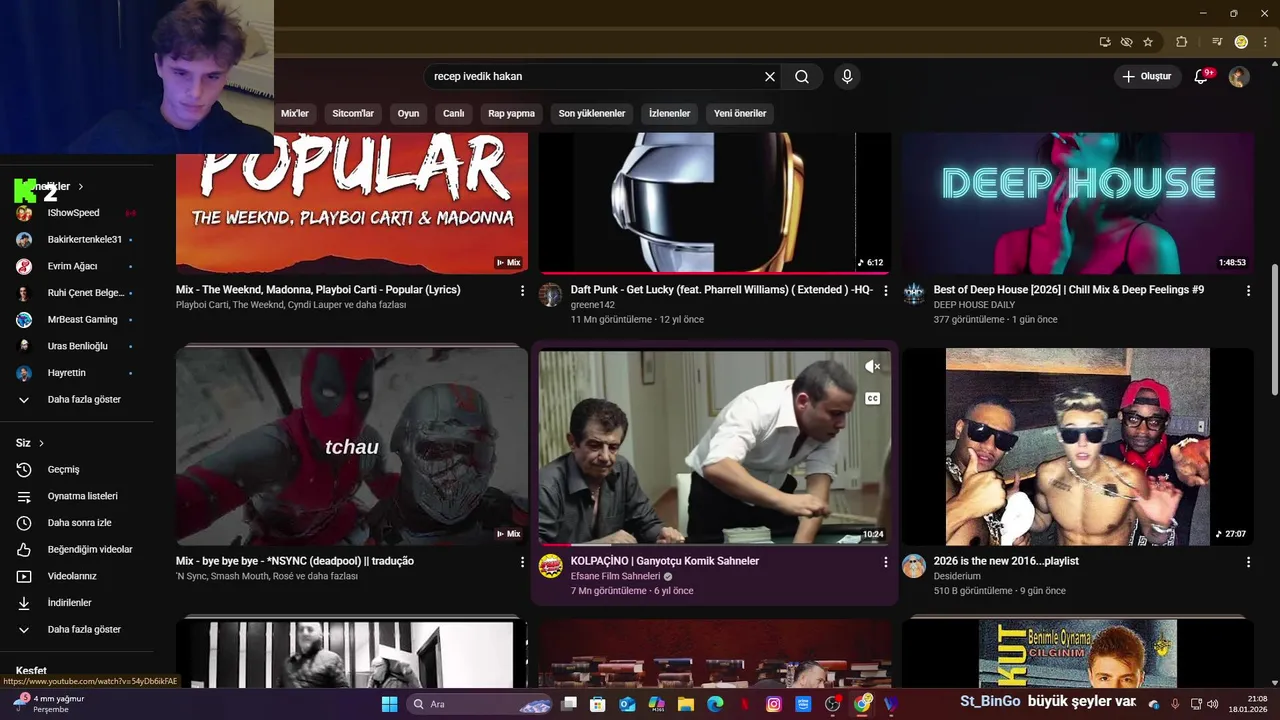The height and width of the screenshot is (720, 1280).
Task: Open the taskbar volume speaker icon
Action: (1213, 704)
